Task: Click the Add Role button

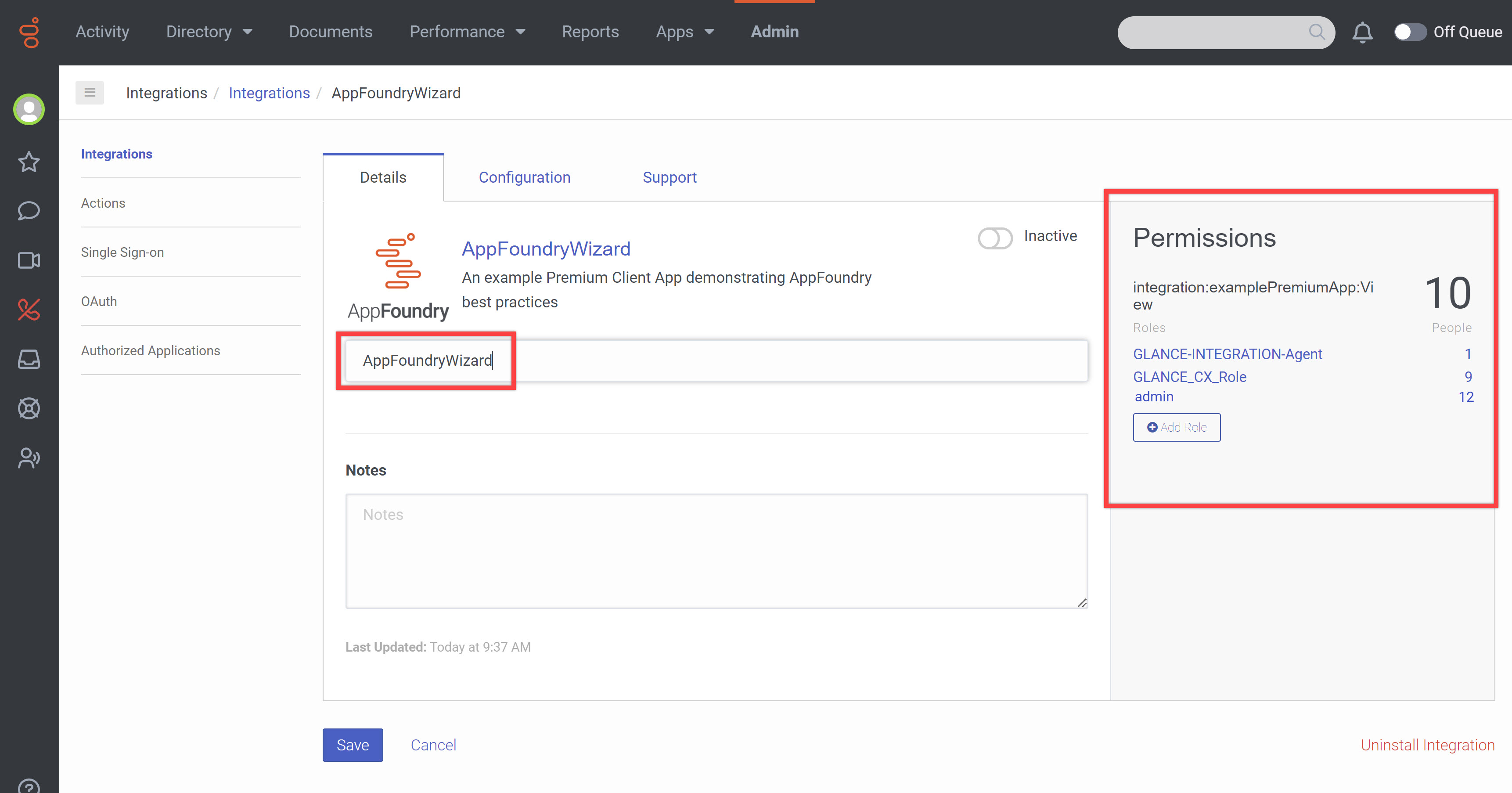Action: 1176,427
